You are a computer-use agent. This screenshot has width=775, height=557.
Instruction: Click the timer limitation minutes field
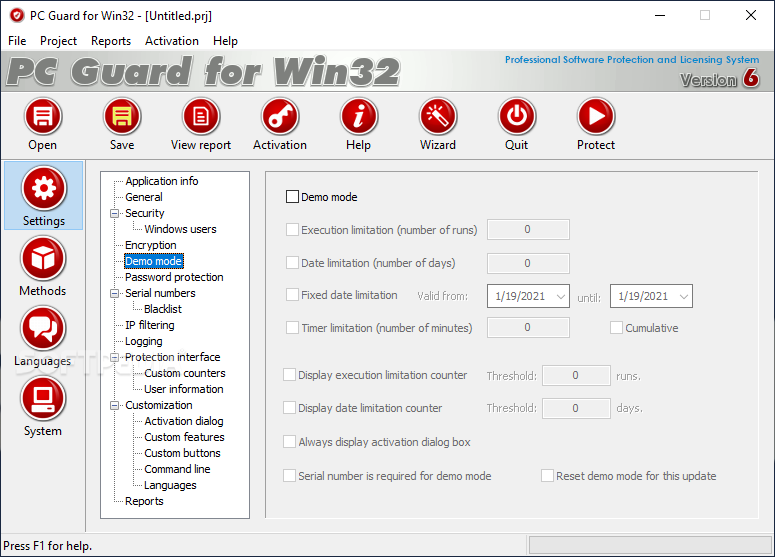tap(528, 327)
